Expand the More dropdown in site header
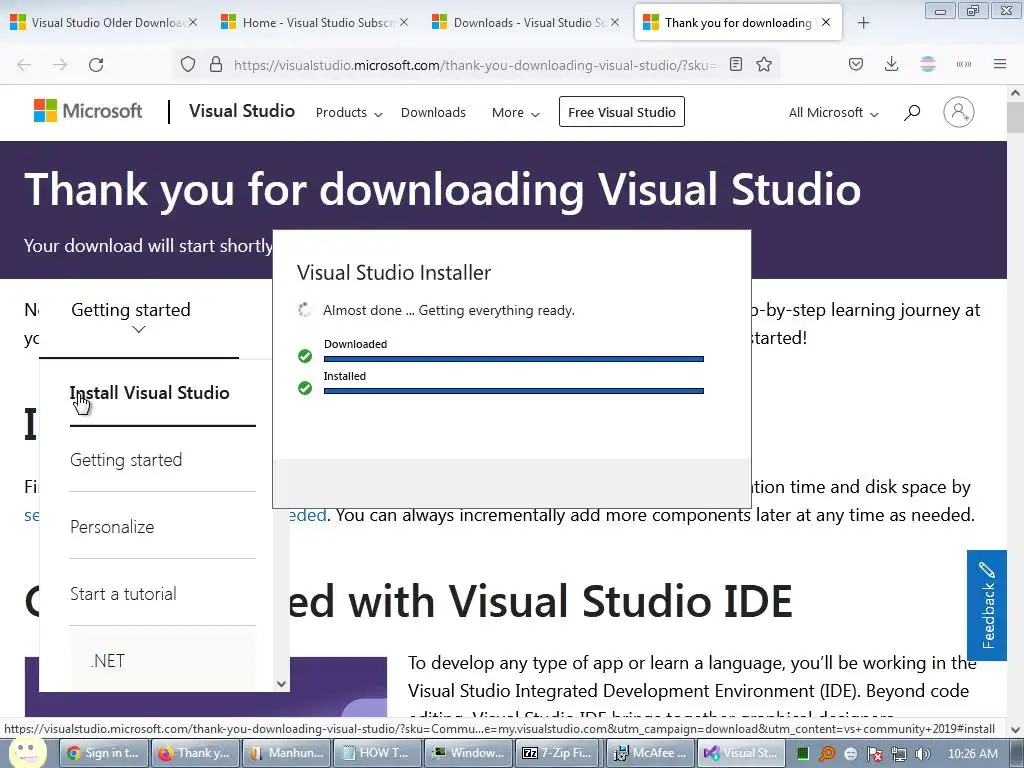1024x768 pixels. click(x=515, y=113)
